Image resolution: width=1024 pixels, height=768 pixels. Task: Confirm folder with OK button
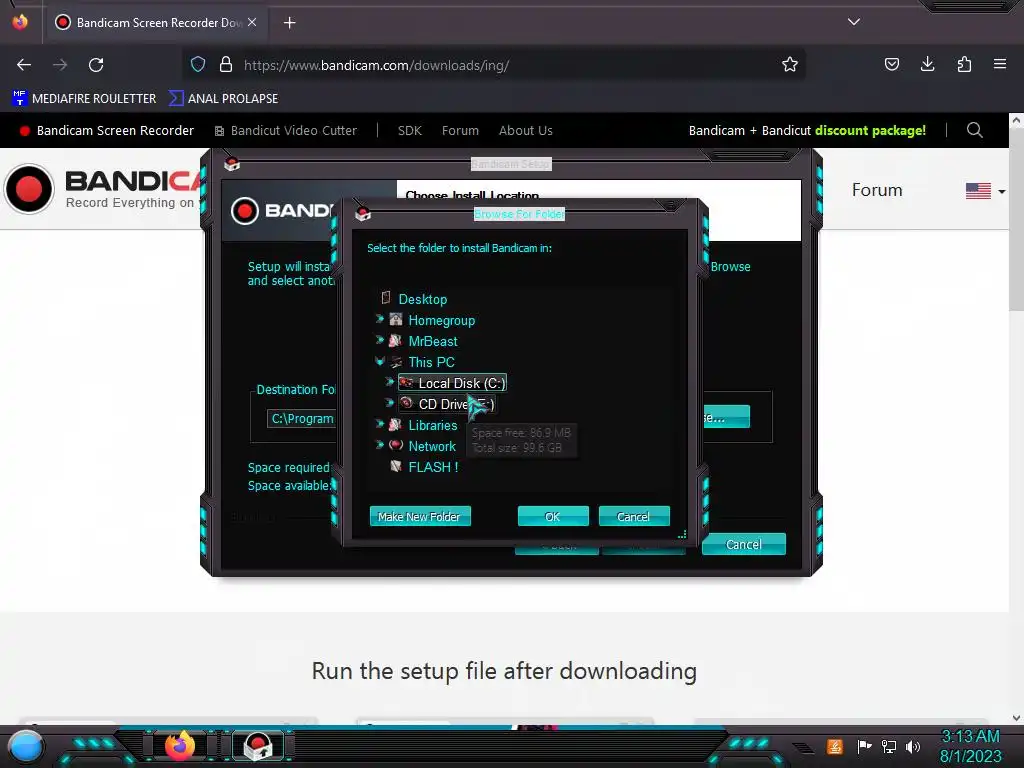pyautogui.click(x=553, y=517)
